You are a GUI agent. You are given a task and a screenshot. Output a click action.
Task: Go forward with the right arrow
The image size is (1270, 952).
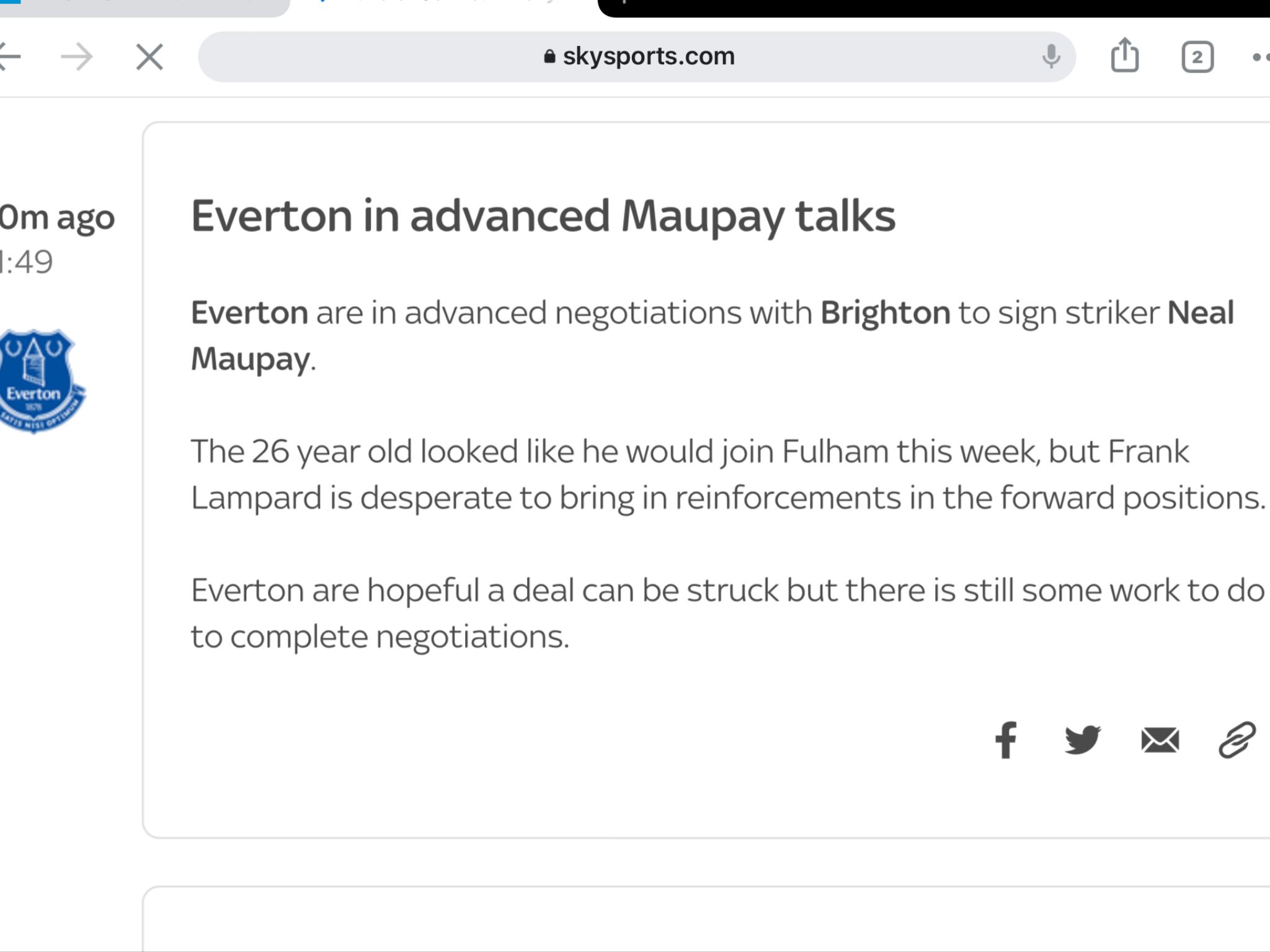[x=77, y=58]
